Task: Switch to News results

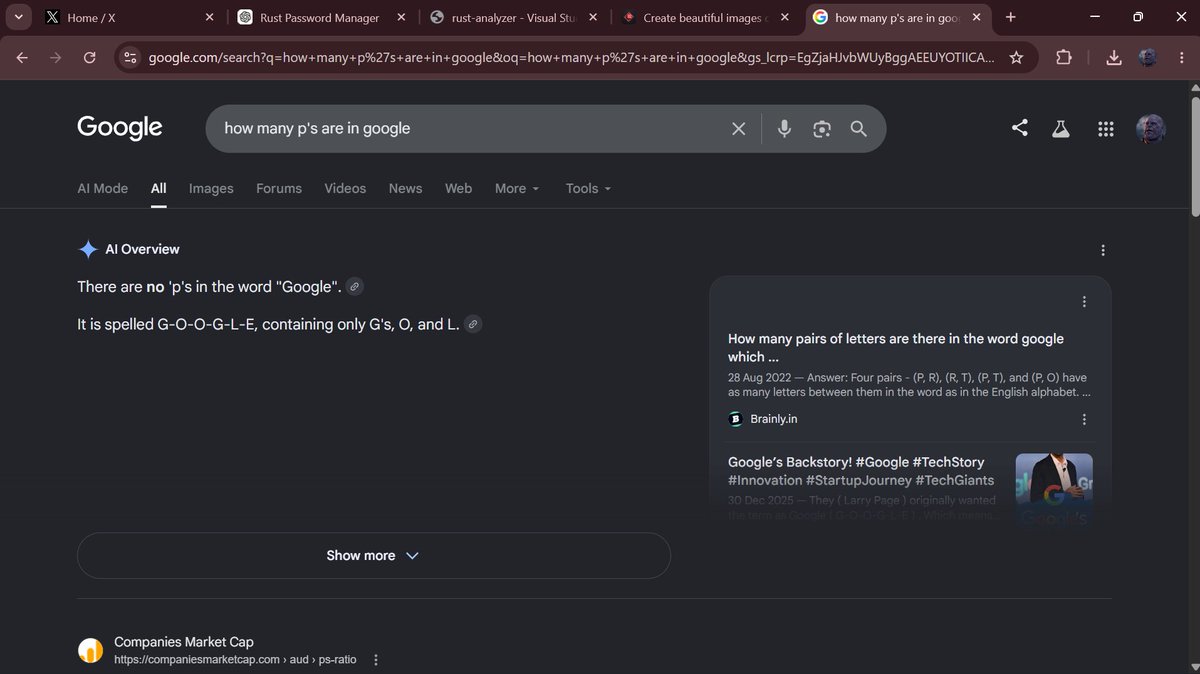Action: (x=405, y=188)
